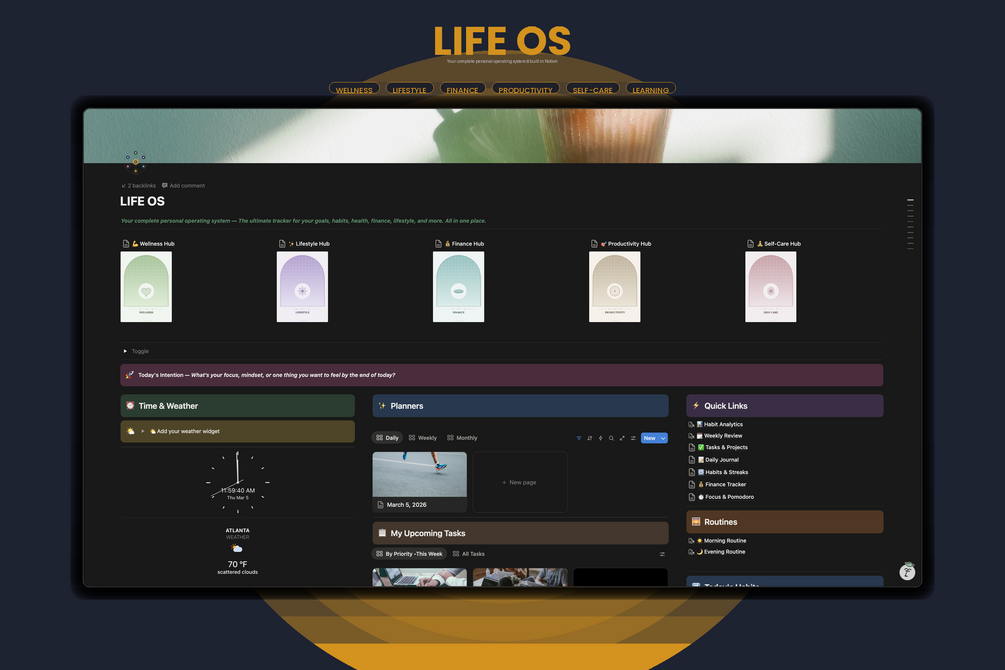This screenshot has height=670, width=1005.
Task: Open settings icon in My Upcoming Tasks toolbar
Action: pos(662,554)
